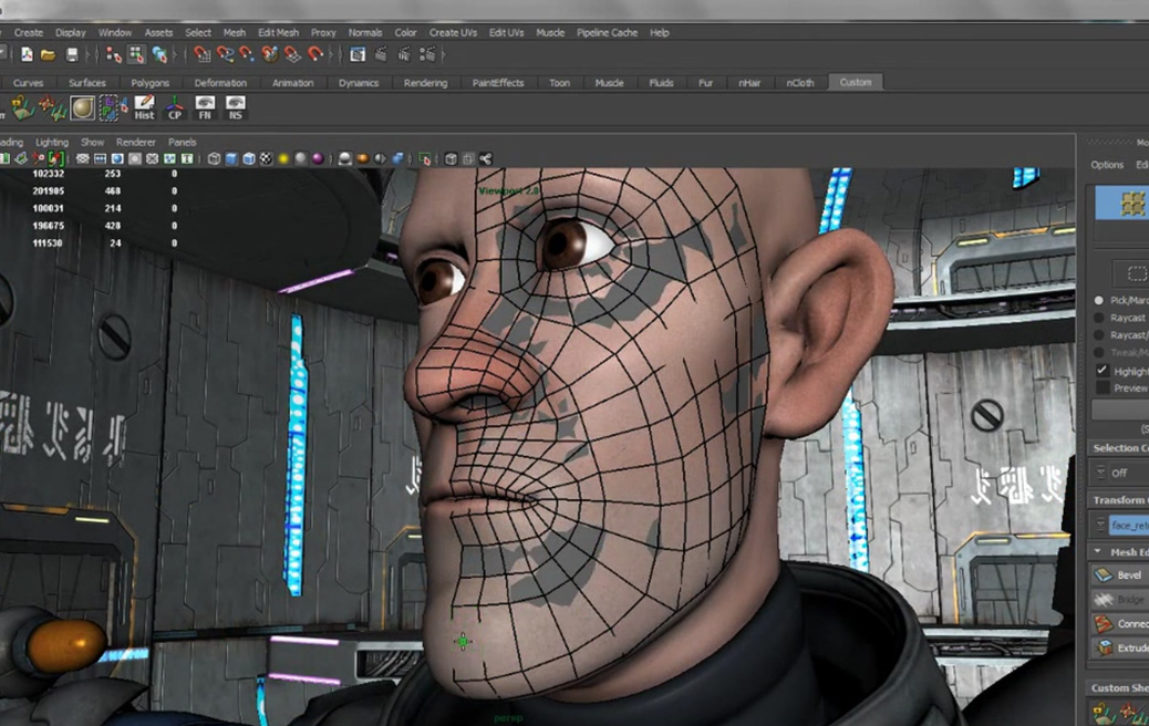Click the Bevel tool button
The height and width of the screenshot is (726, 1149).
tap(1119, 575)
